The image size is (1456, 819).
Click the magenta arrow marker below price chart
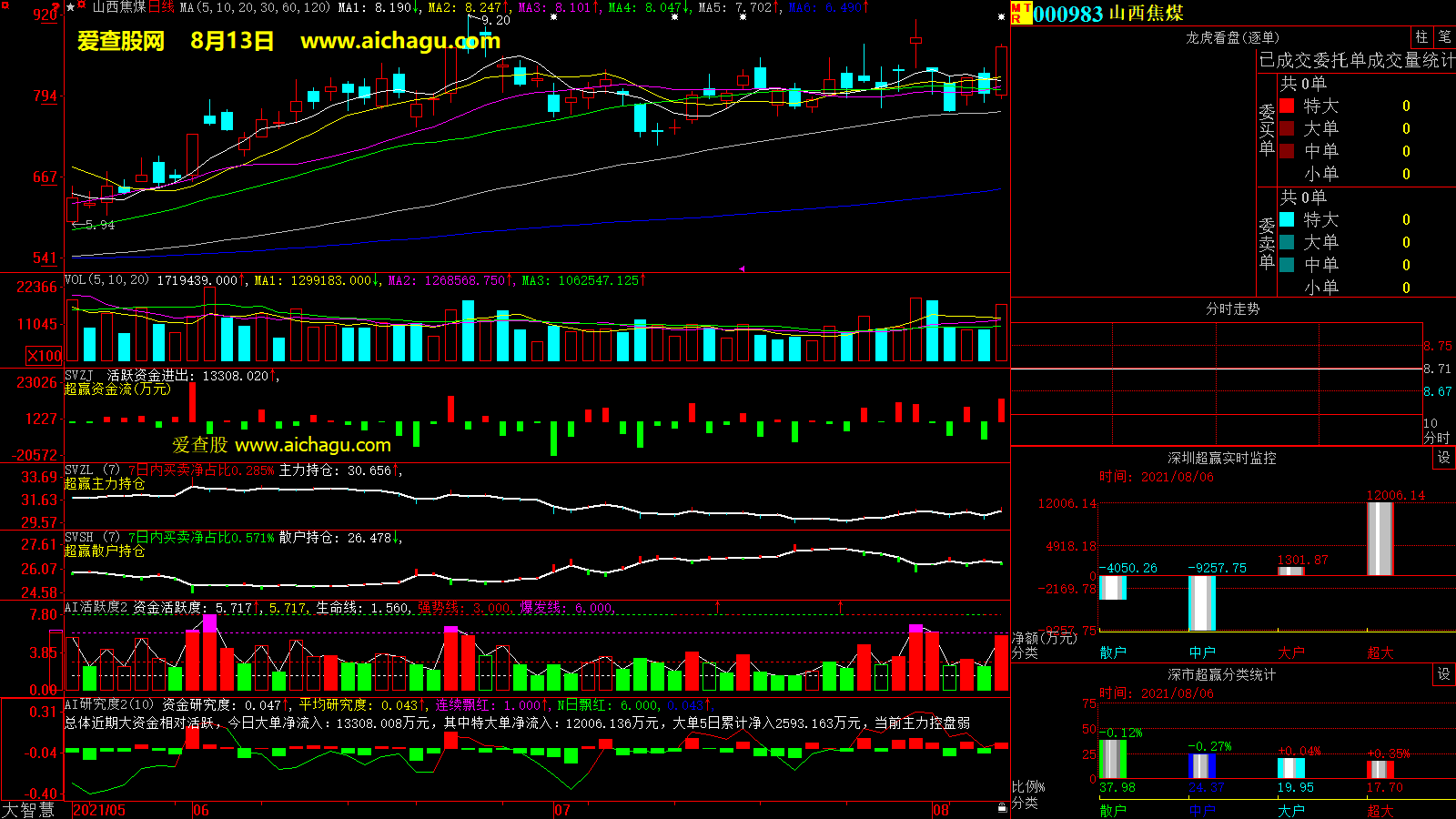coord(742,268)
